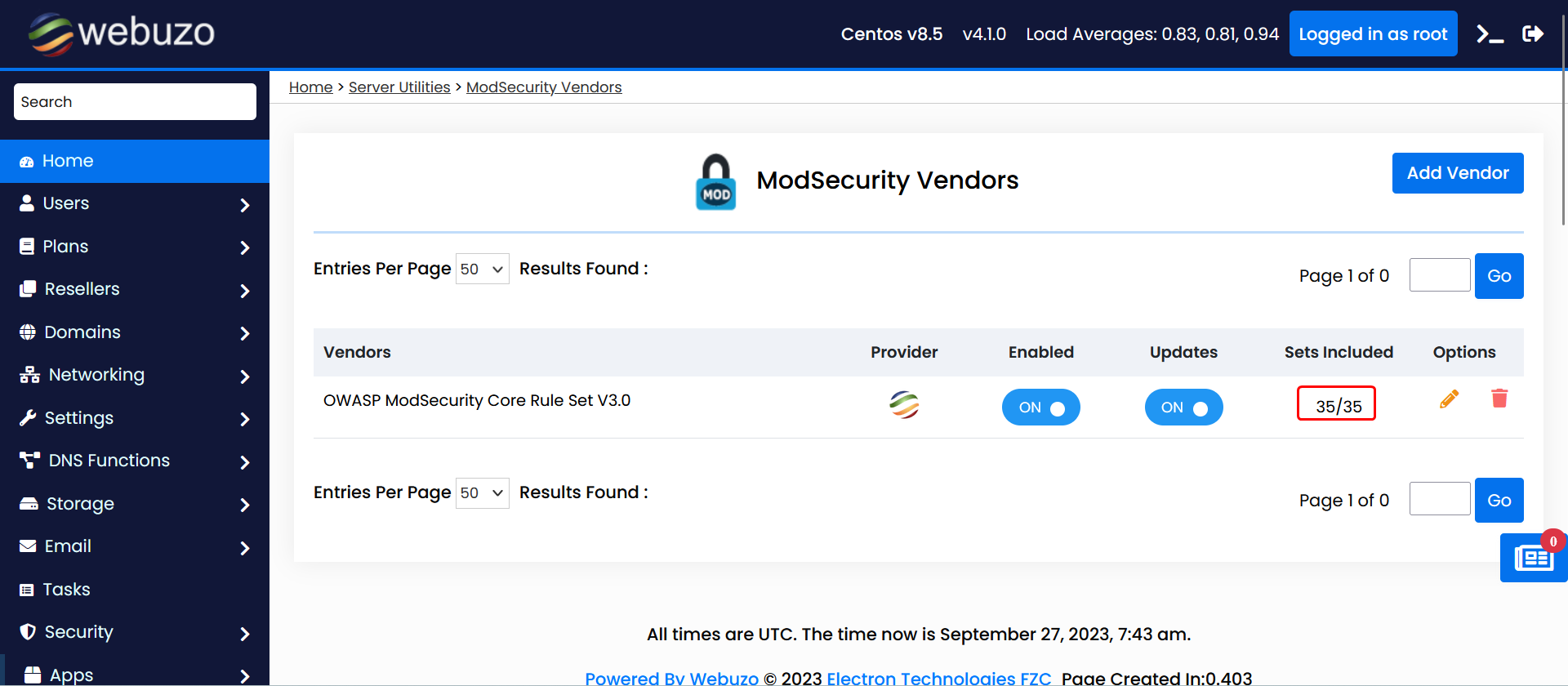Delete OWASP vendor using trash icon

pyautogui.click(x=1499, y=399)
